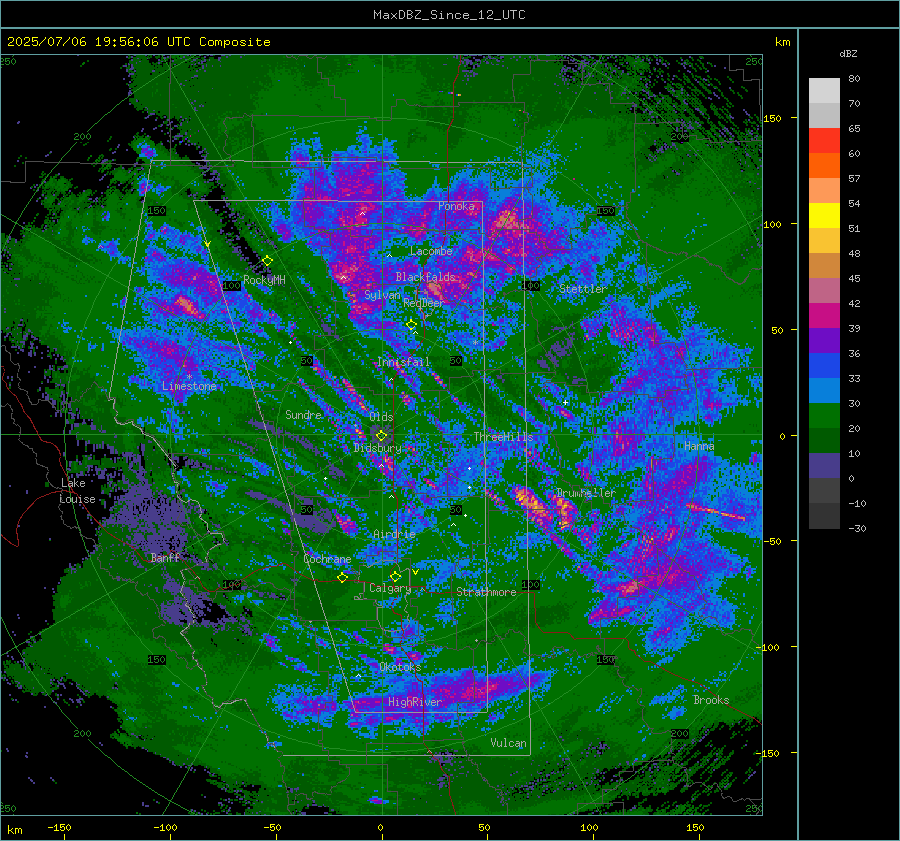Click the Ponoka city label
Screen dimensions: 900x841
pos(456,206)
